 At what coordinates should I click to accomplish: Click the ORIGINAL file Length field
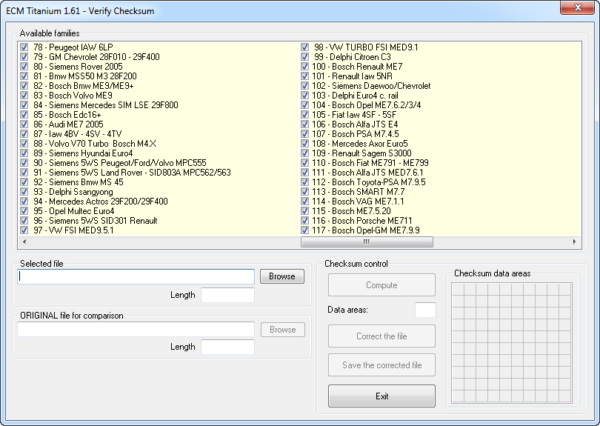click(228, 347)
